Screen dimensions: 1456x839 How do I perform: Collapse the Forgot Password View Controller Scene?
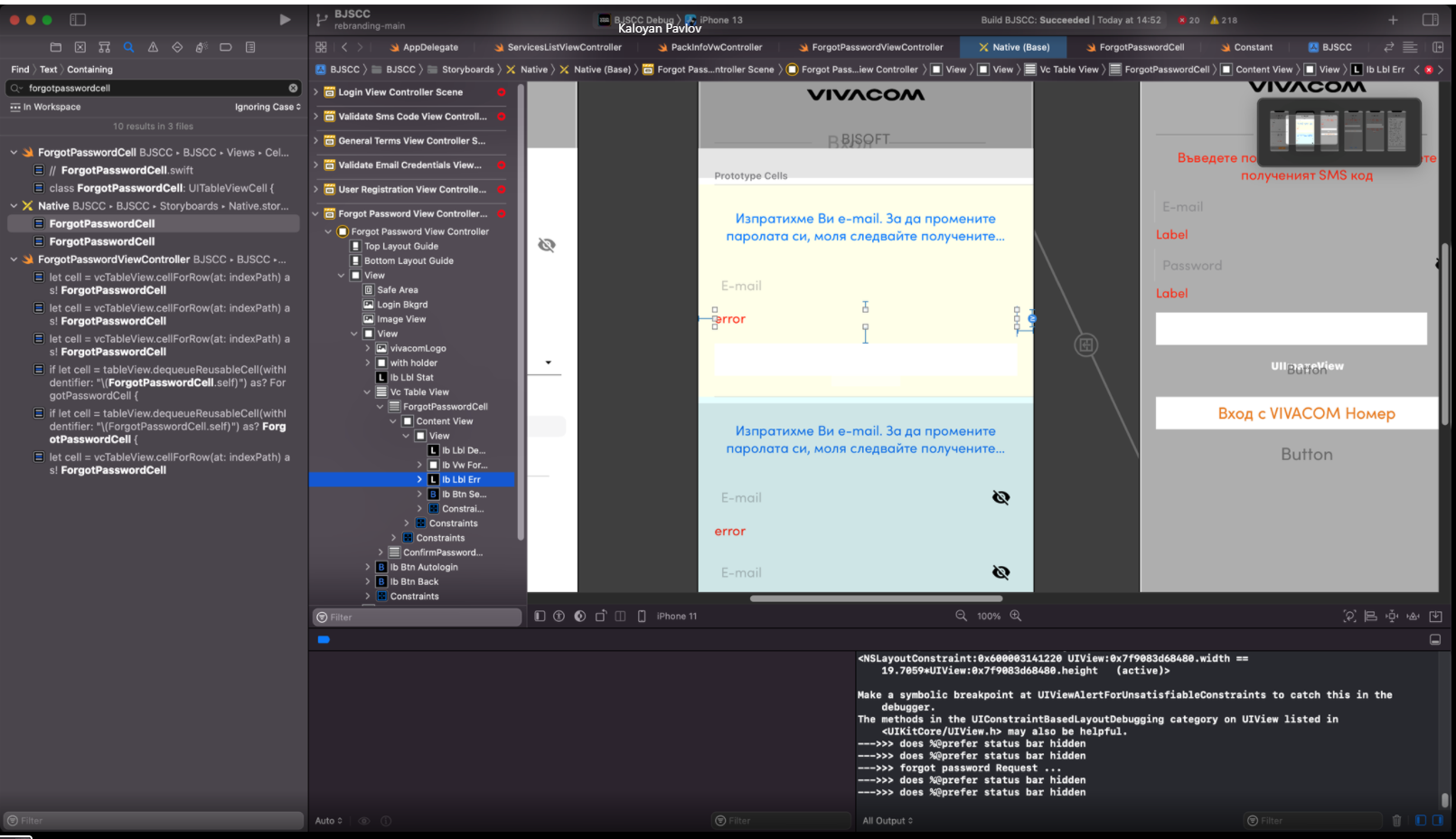316,214
